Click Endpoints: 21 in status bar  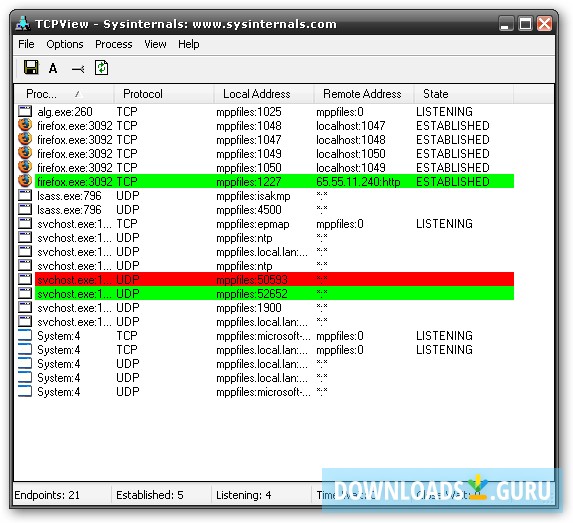47,495
